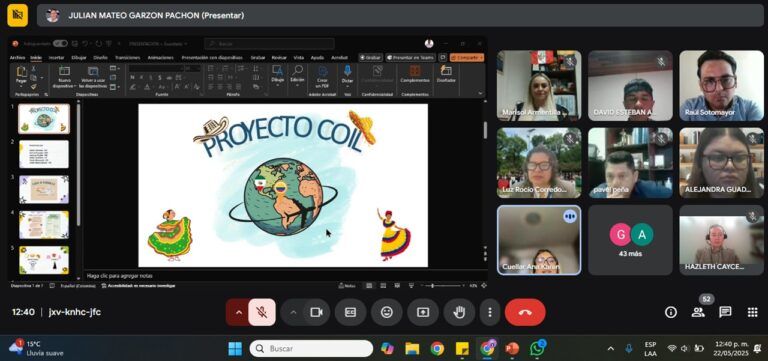Click Volver a usar las diapositivas

93,77
